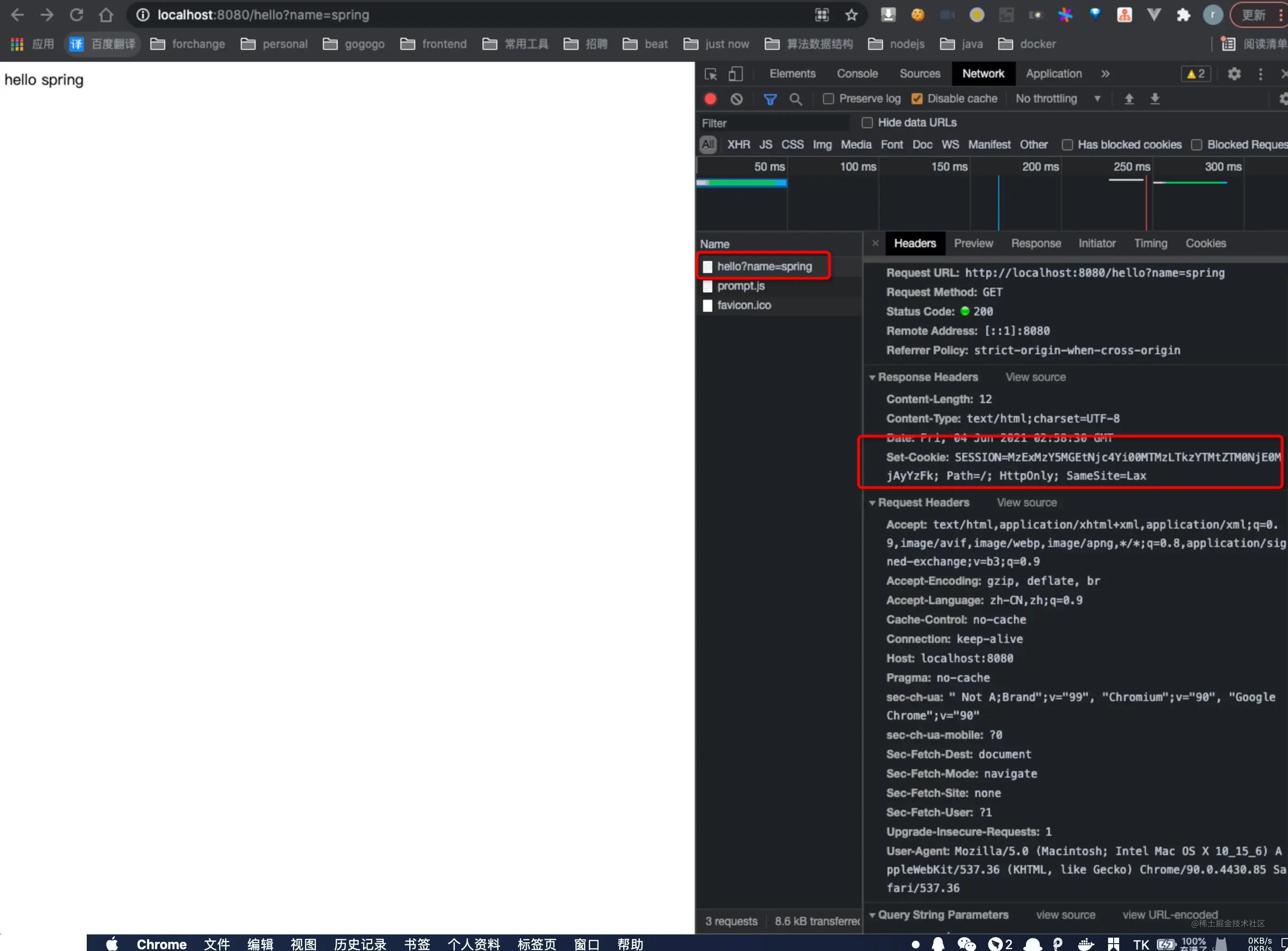
Task: Select the inspect element picker icon
Action: click(x=710, y=74)
